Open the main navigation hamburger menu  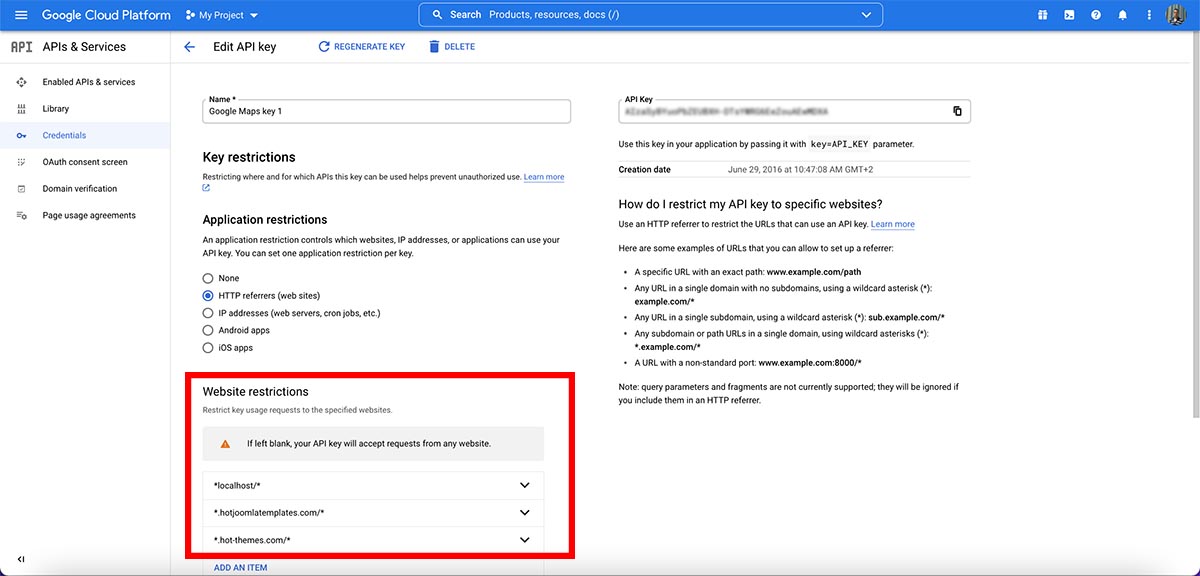[x=21, y=15]
